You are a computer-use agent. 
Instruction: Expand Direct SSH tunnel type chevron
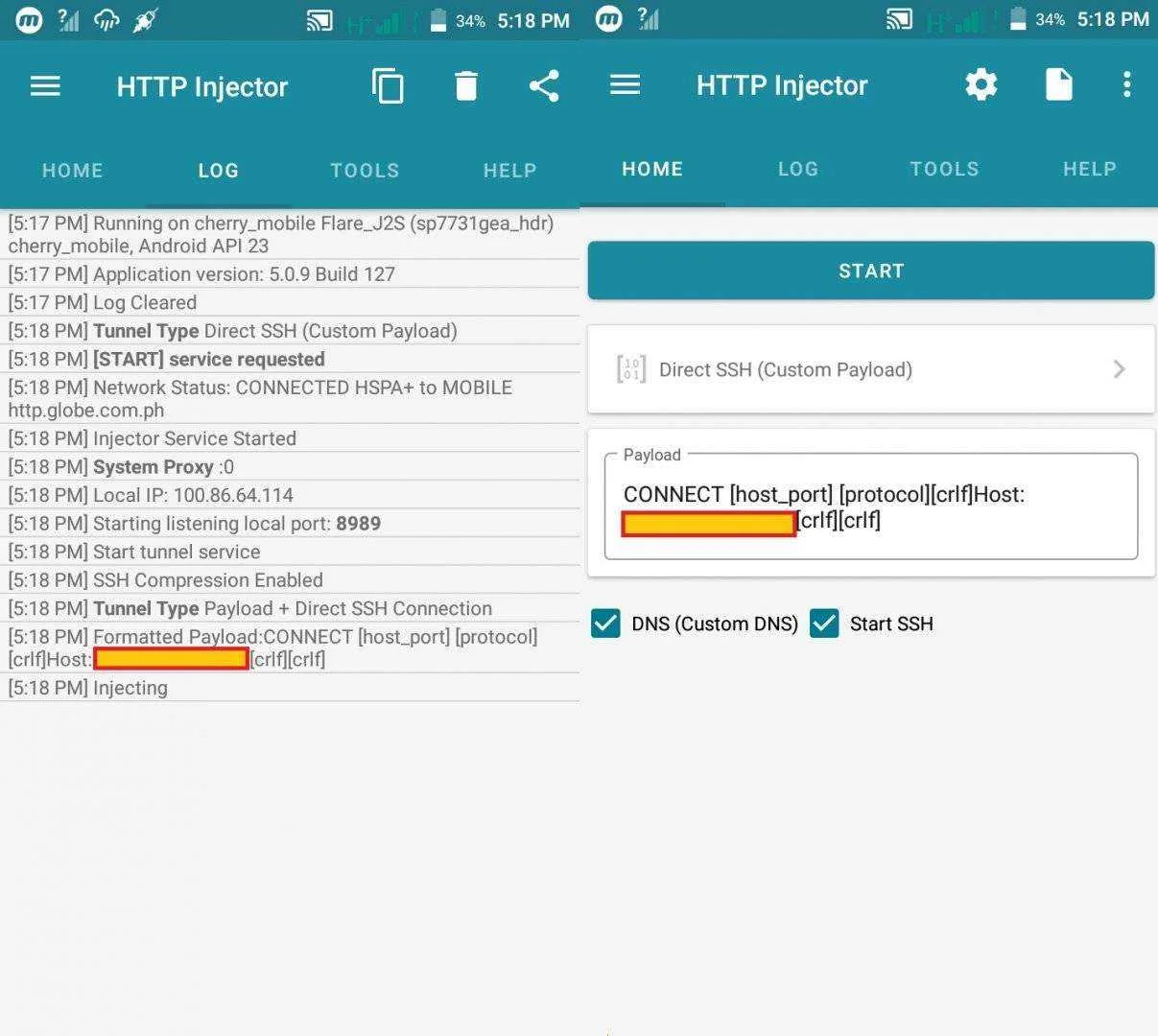(x=1119, y=369)
